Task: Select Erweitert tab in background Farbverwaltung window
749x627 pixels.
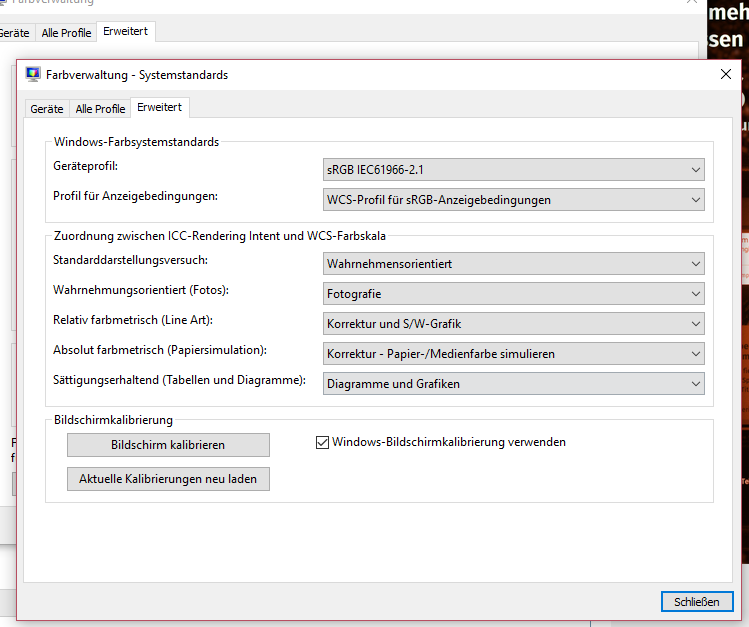Action: (x=126, y=32)
